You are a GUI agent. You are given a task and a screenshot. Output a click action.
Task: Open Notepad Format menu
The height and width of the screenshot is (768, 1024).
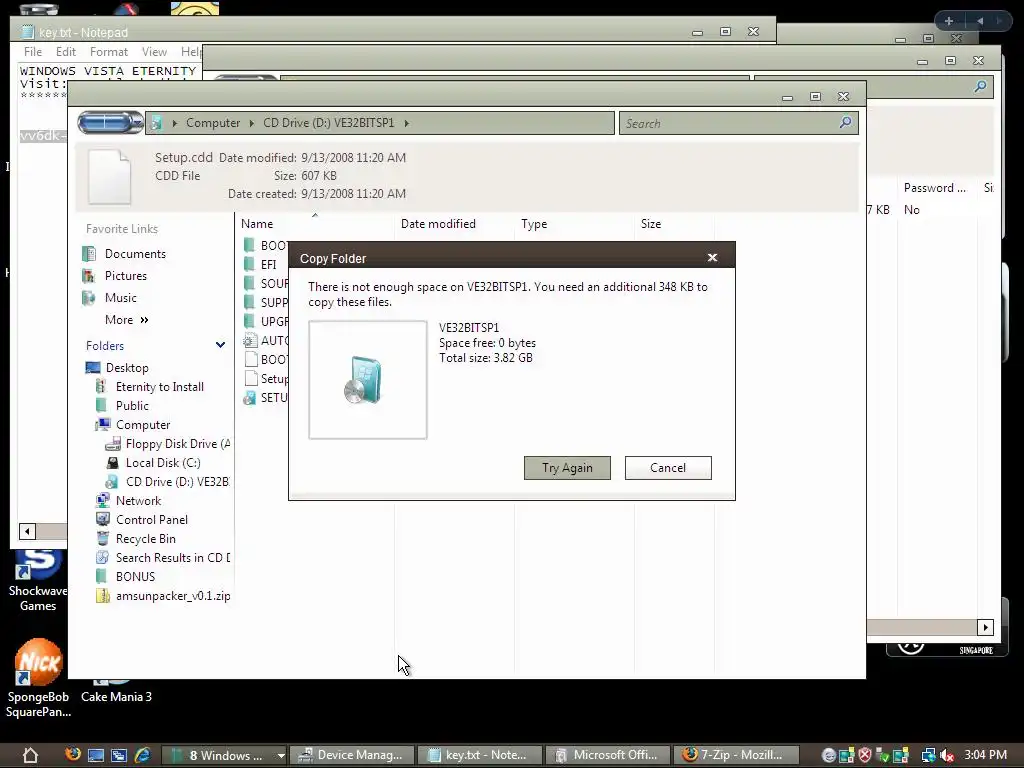[108, 52]
